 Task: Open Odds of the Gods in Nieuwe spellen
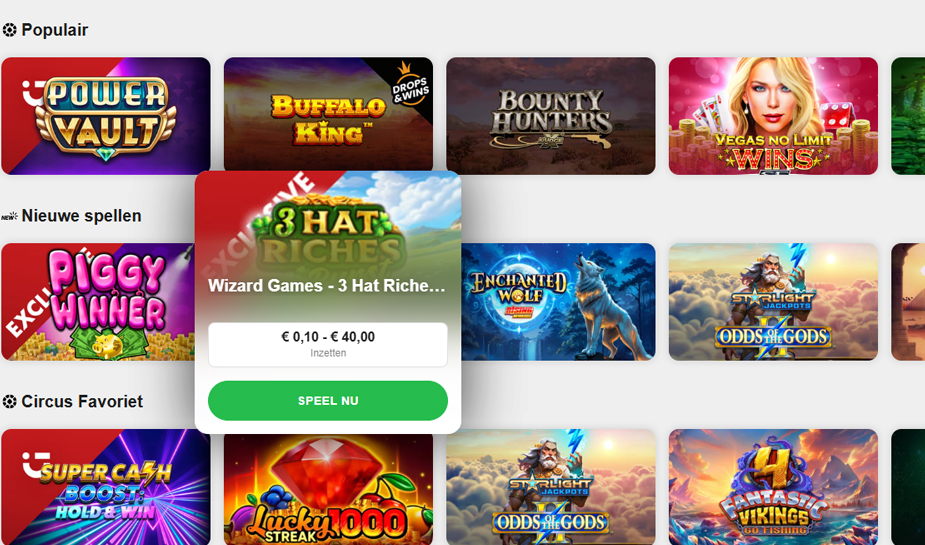[x=773, y=301]
